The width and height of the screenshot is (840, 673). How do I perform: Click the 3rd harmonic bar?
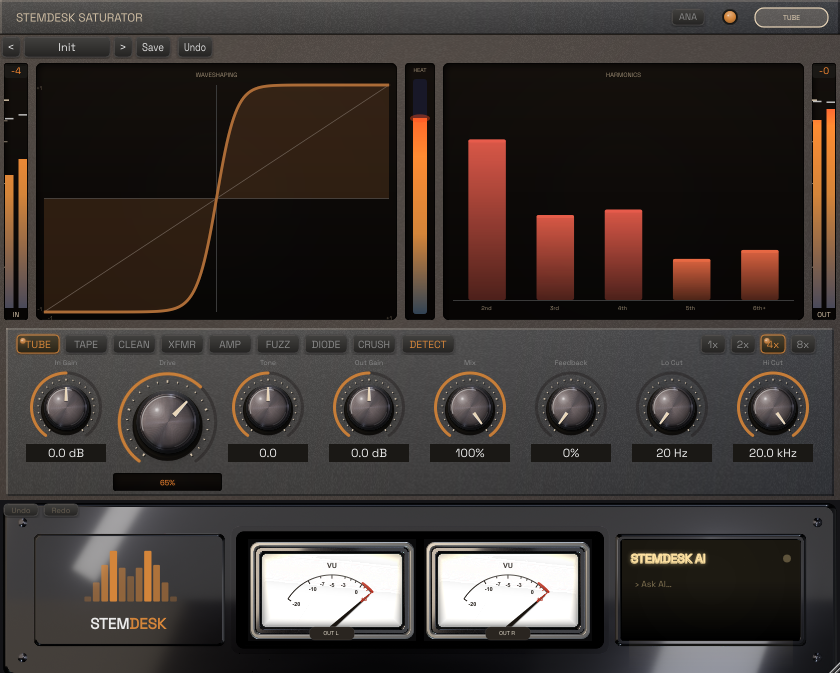click(x=555, y=258)
